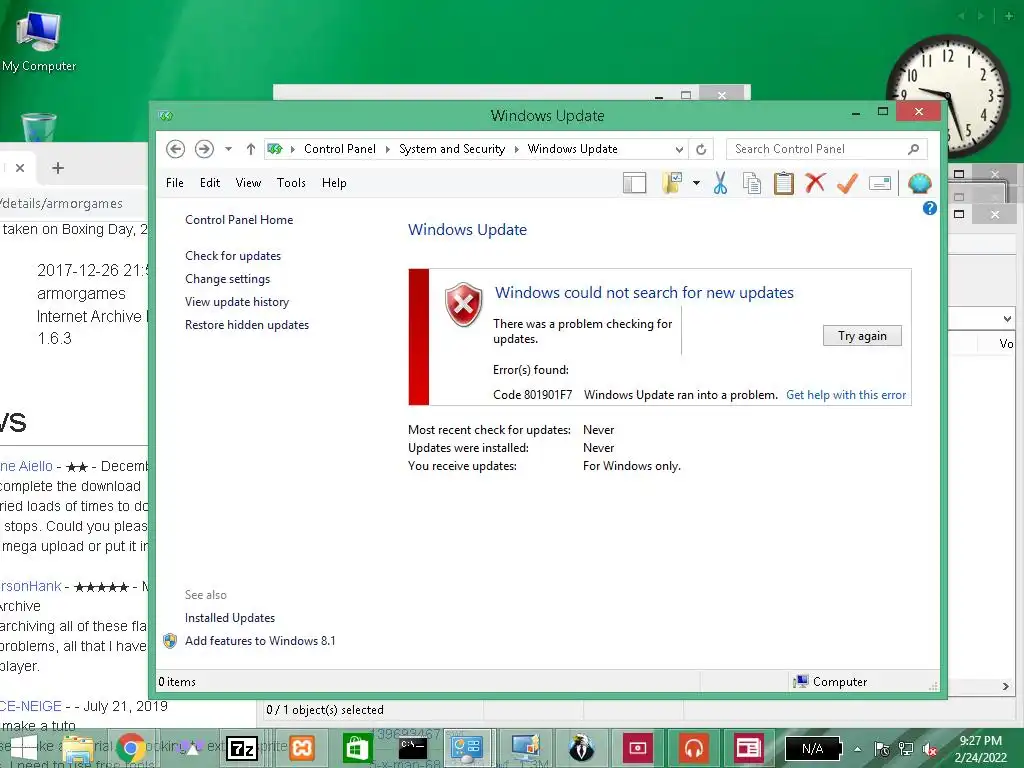Close the browser tab with X

pyautogui.click(x=20, y=168)
